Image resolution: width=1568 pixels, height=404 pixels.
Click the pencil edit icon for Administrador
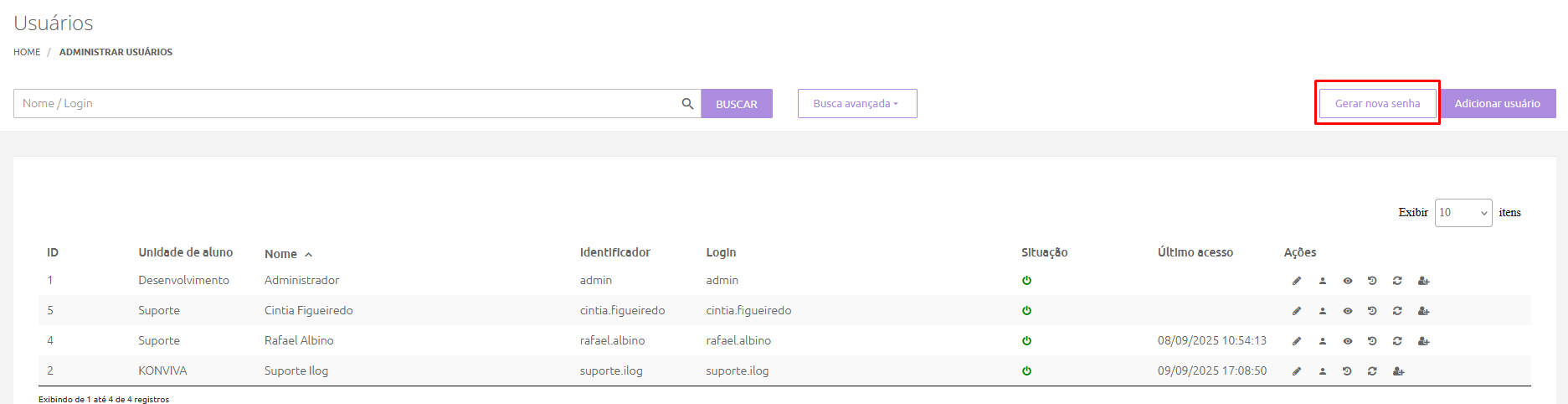[1297, 281]
